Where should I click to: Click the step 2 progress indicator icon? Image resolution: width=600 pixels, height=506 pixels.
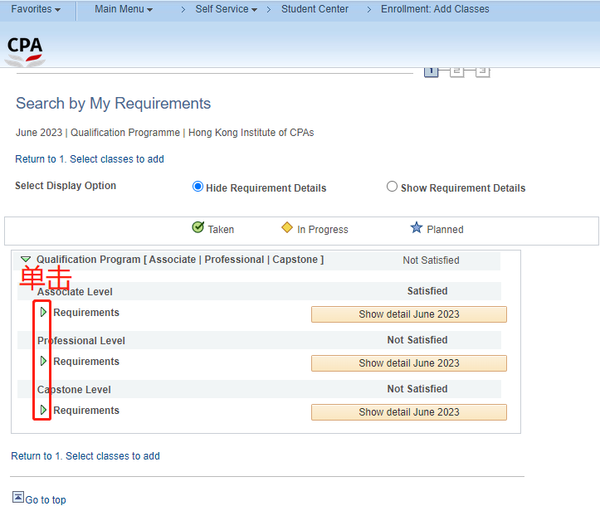[x=457, y=70]
